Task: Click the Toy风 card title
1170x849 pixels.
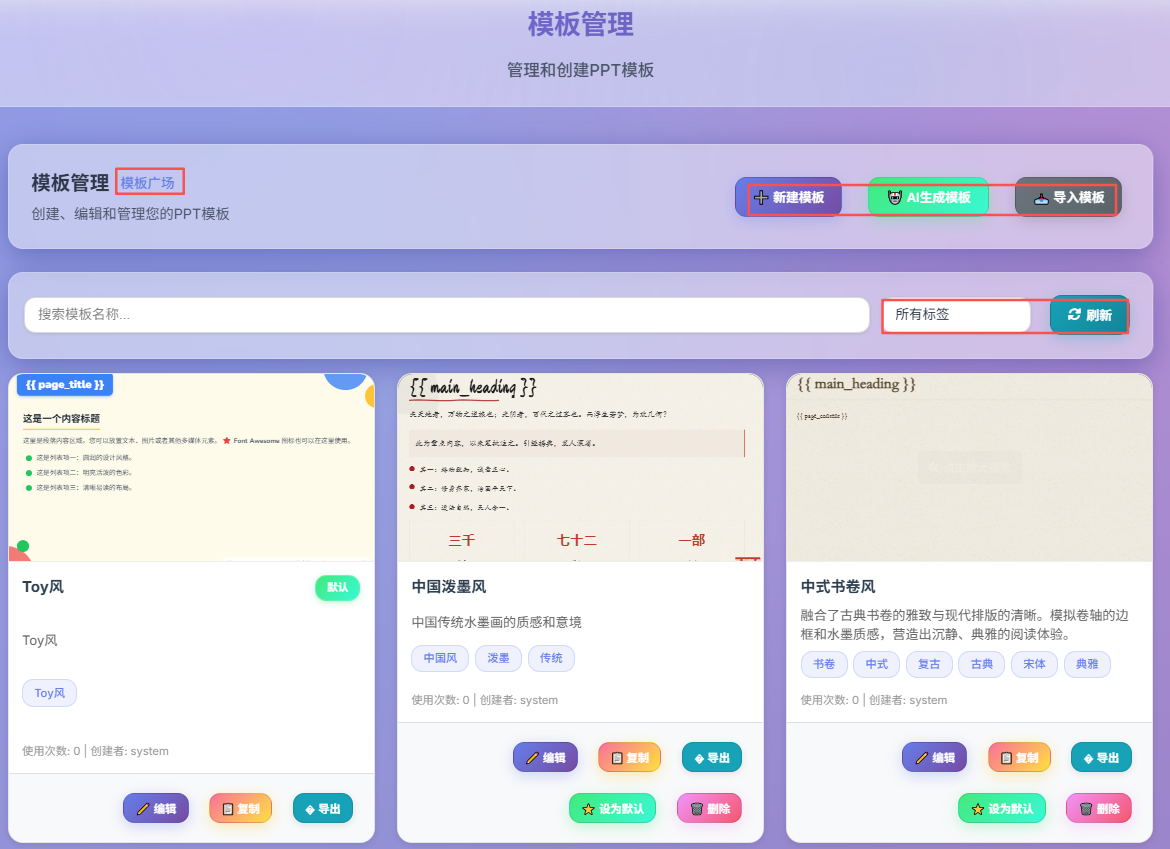Action: tap(43, 587)
